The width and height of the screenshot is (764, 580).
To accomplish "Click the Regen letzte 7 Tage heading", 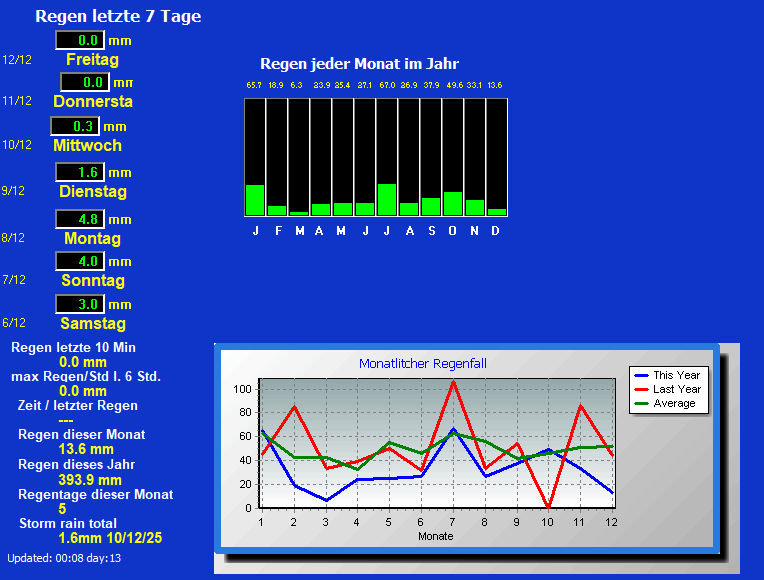I will (x=118, y=16).
